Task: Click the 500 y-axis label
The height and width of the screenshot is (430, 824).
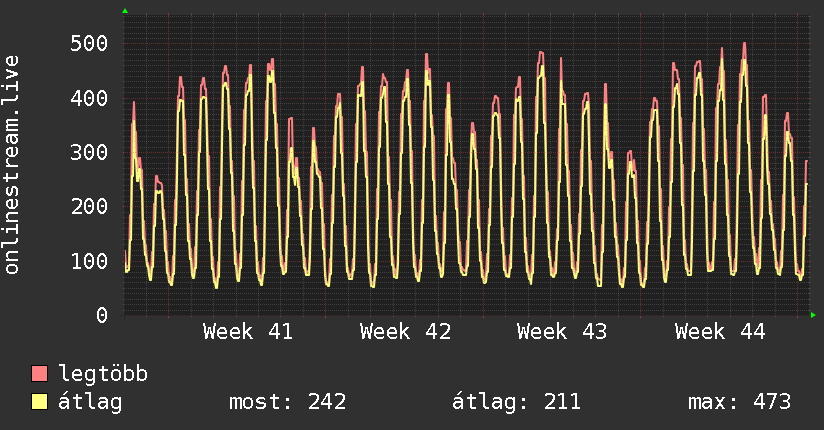Action: coord(89,43)
